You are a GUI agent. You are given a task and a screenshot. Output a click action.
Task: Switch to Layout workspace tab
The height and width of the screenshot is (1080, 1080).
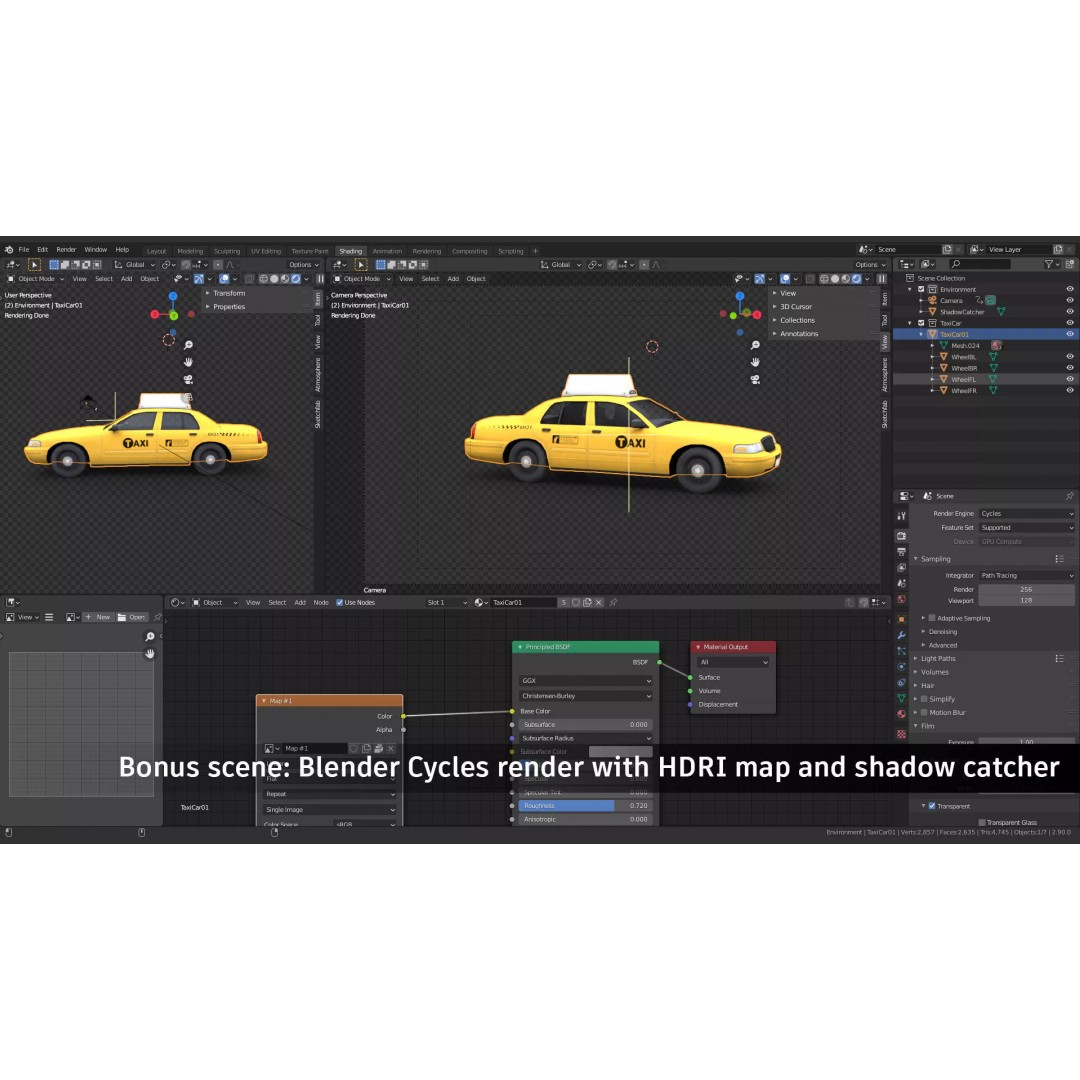coord(156,251)
